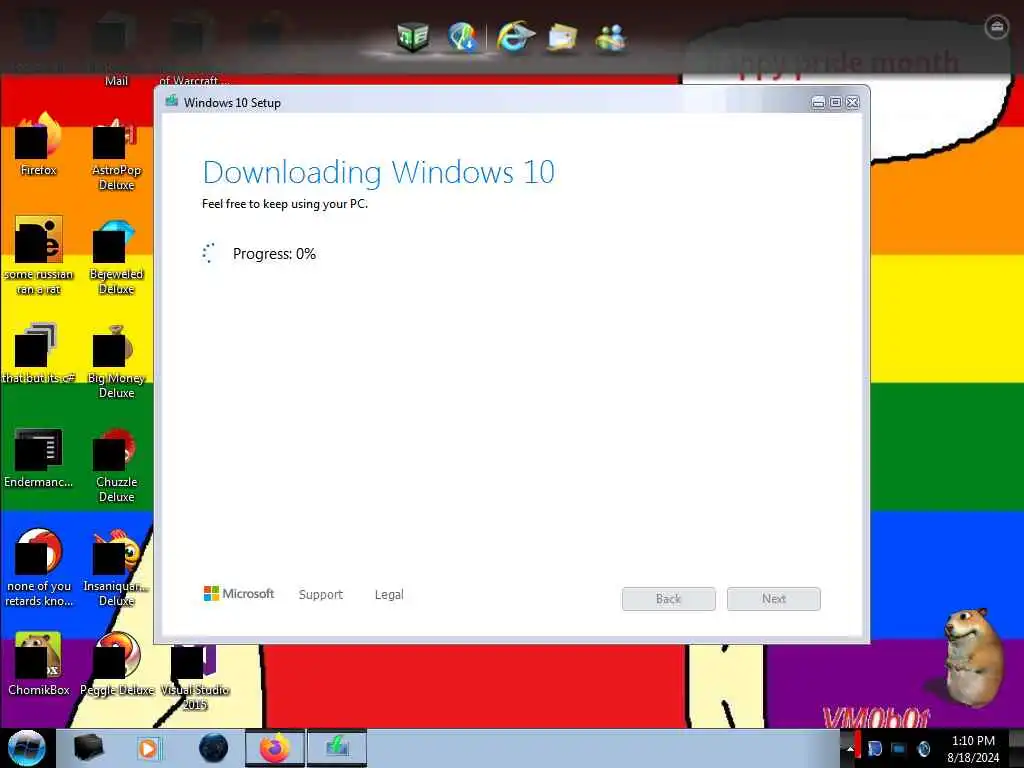1024x768 pixels.
Task: Open the mail envelope icon in the top dock
Action: click(562, 37)
